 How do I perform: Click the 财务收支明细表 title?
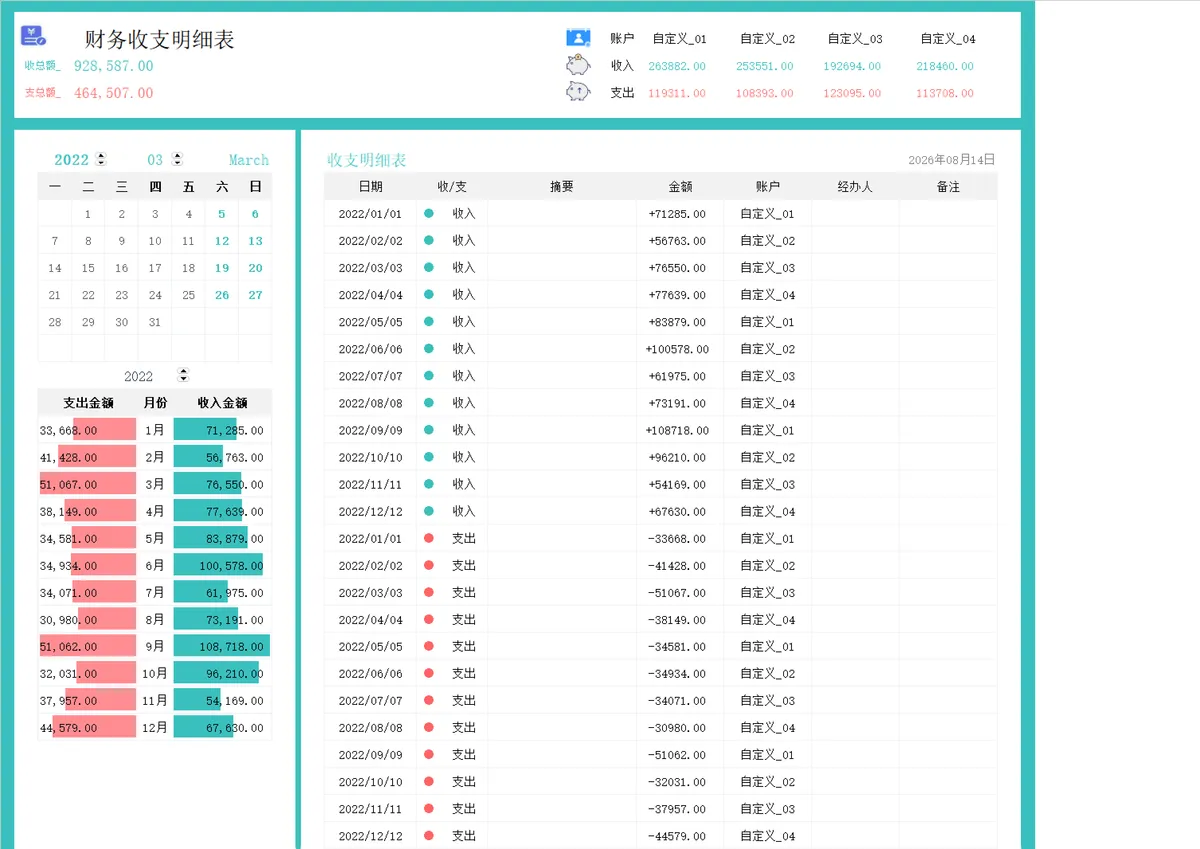pos(160,40)
